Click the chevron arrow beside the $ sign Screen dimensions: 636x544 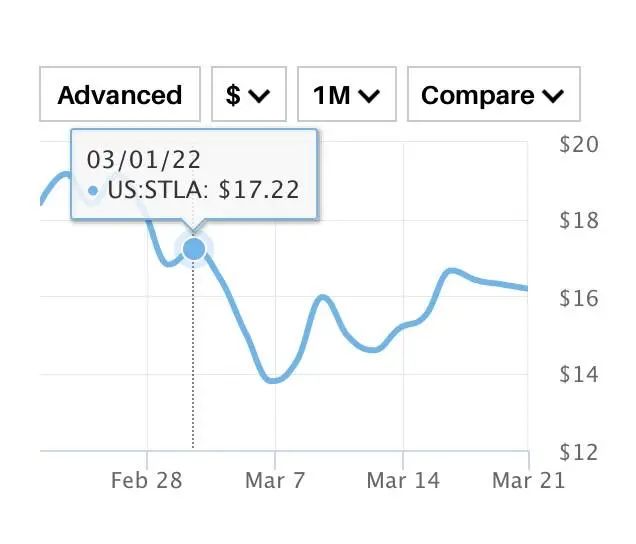[x=260, y=96]
